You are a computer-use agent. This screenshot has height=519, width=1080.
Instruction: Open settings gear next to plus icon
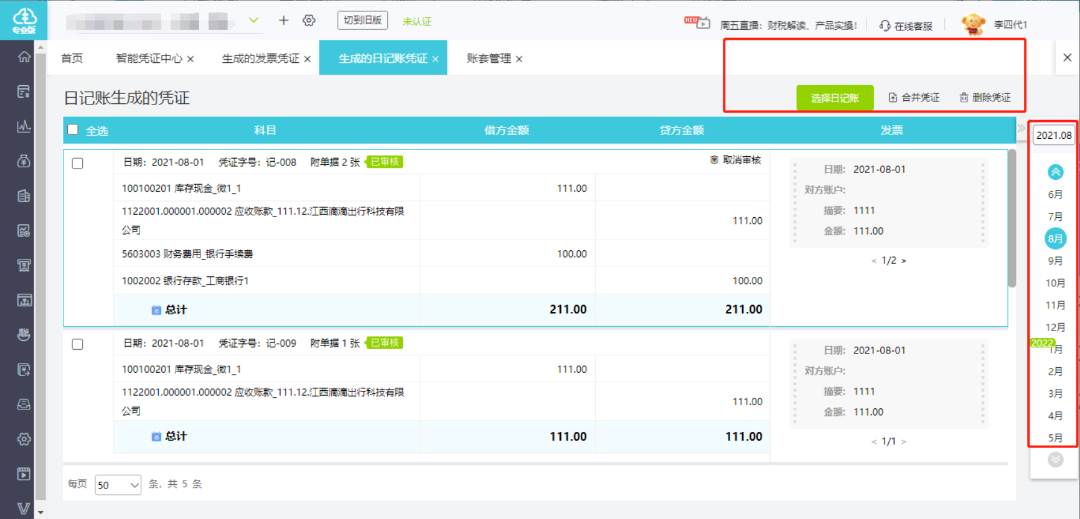[309, 20]
